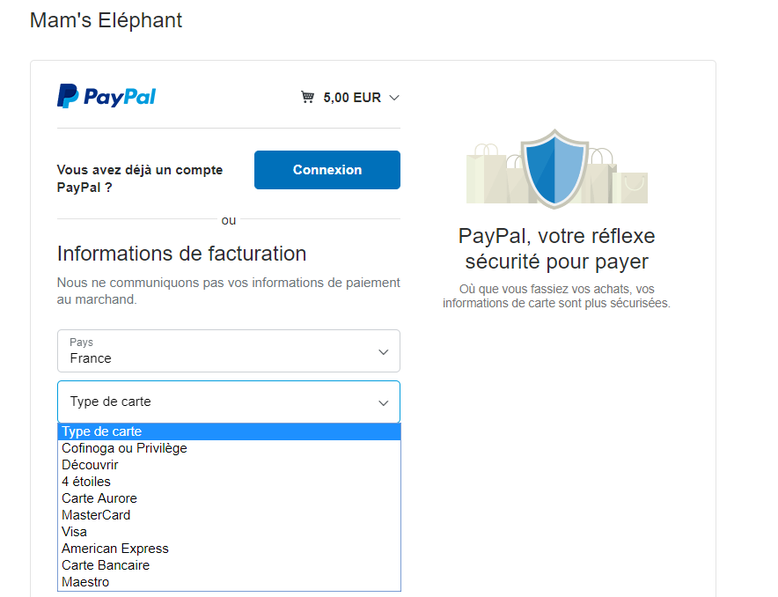Select the highlighted Type de carte placeholder
This screenshot has height=597, width=778.
click(229, 431)
